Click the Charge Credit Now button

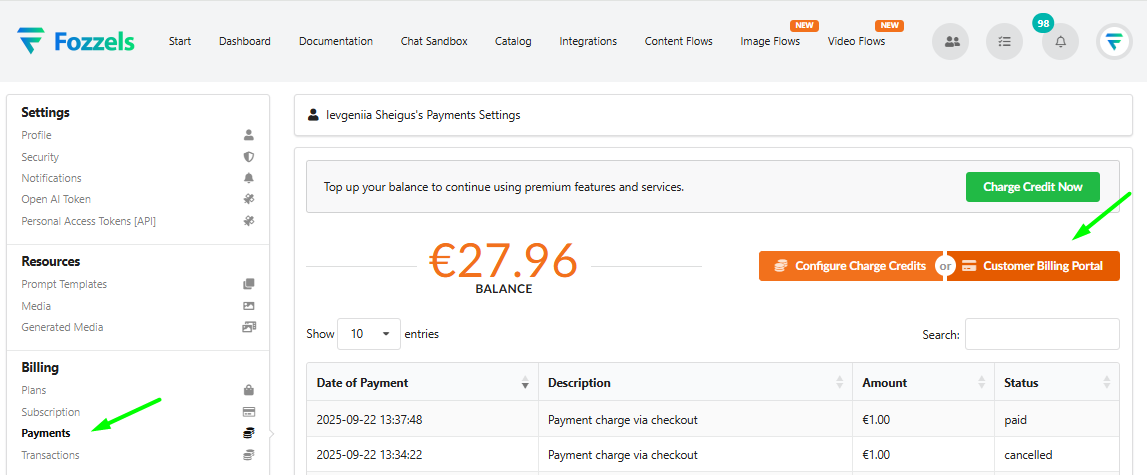[x=1032, y=187]
